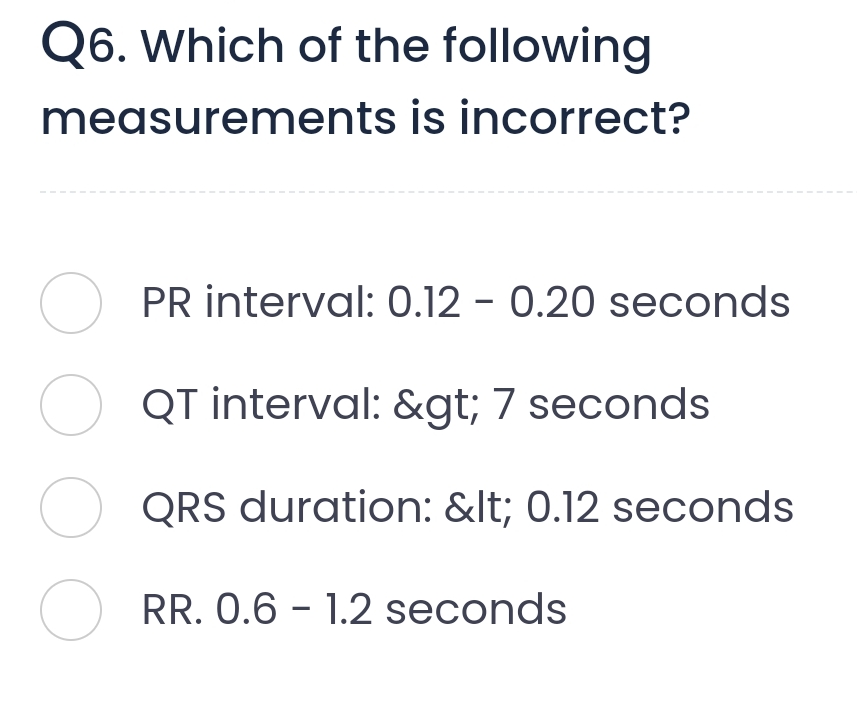Click the blank area below the answer options
The width and height of the screenshot is (857, 725).
click(x=428, y=690)
